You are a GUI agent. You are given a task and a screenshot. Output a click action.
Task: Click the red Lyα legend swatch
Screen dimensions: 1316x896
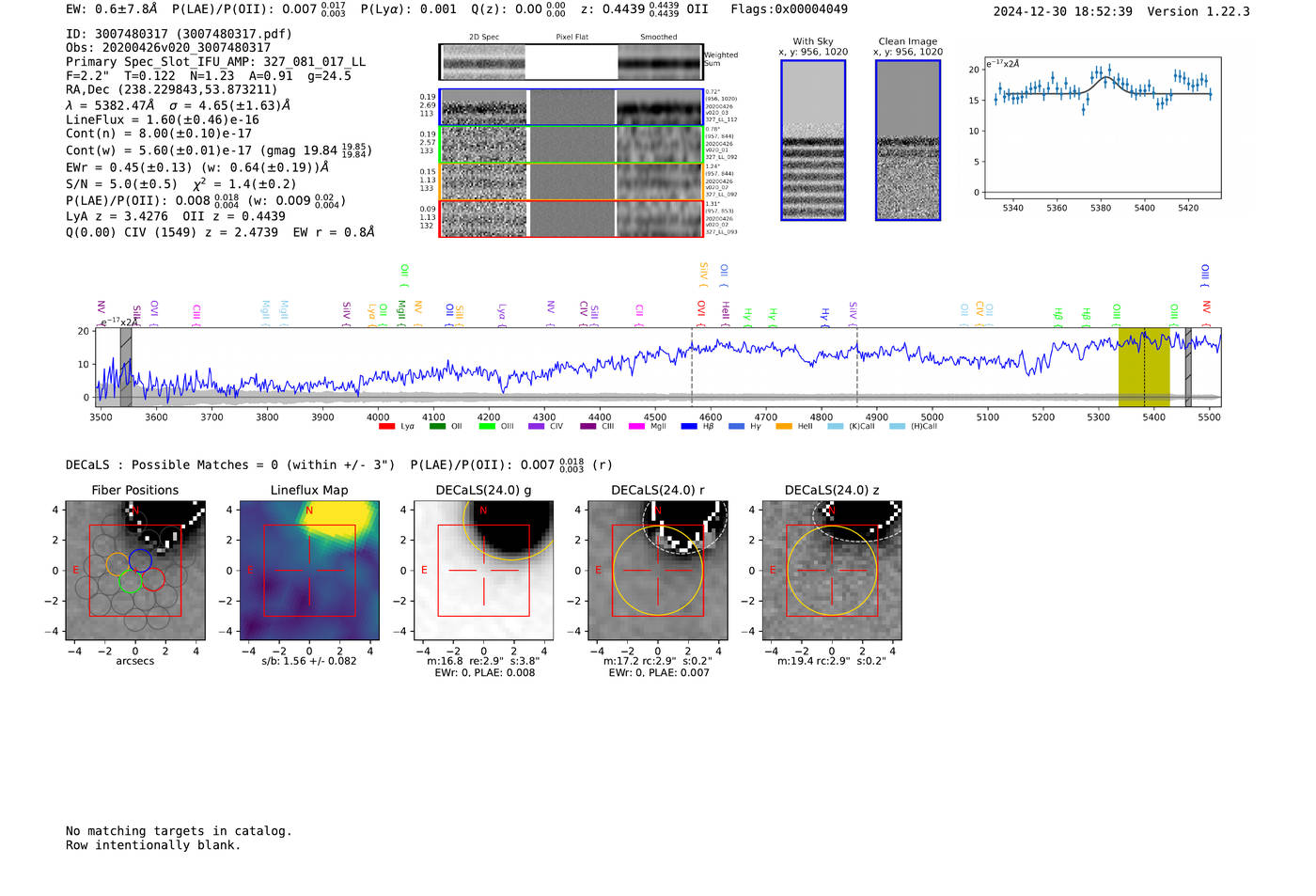click(386, 427)
